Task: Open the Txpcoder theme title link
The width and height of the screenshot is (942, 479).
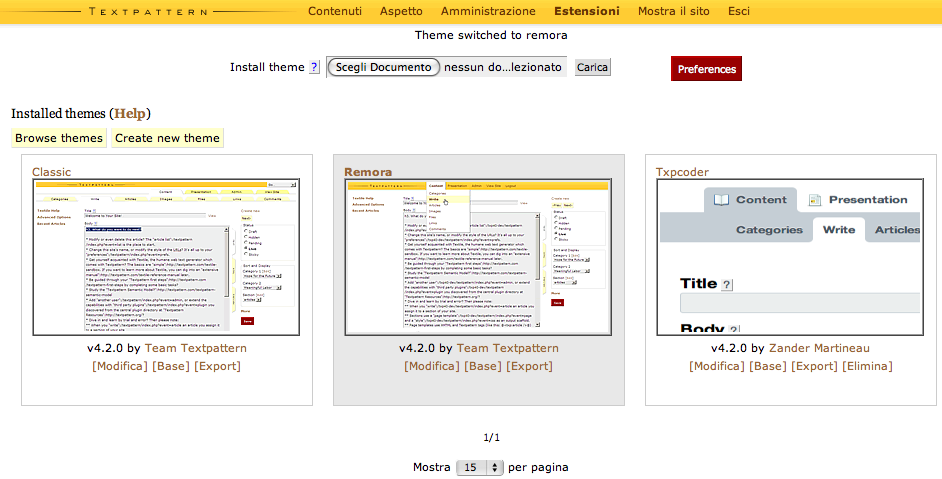Action: pyautogui.click(x=682, y=172)
